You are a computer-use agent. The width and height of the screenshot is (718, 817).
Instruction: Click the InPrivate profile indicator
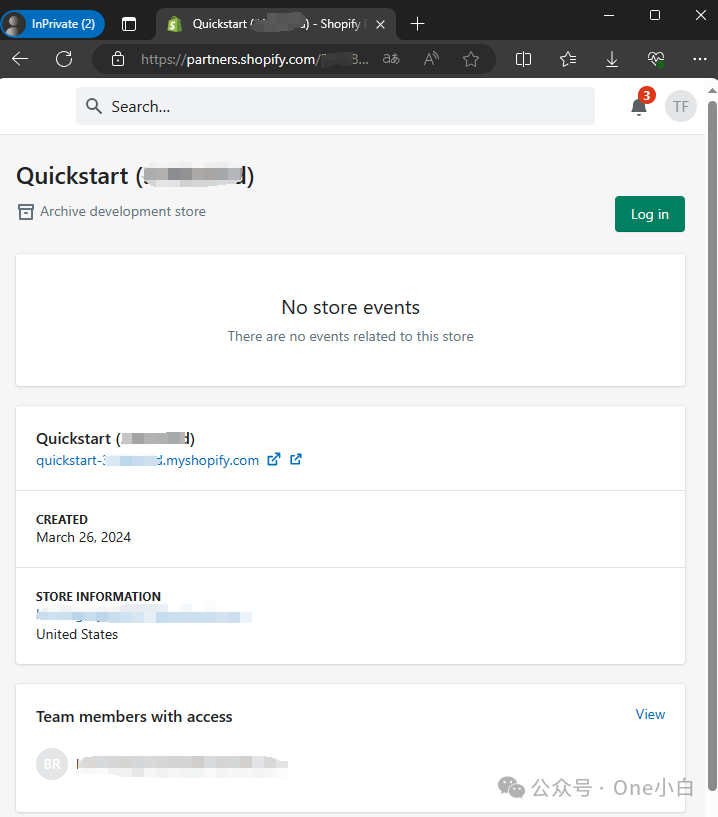[53, 24]
